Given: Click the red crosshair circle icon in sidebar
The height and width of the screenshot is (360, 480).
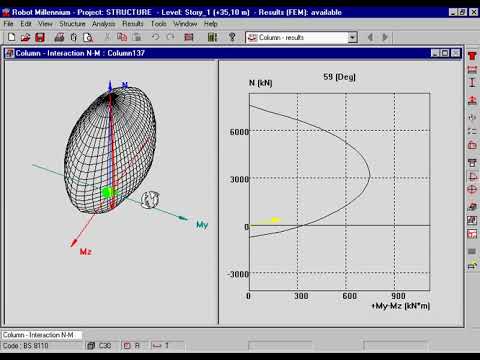Looking at the screenshot, I should [472, 190].
